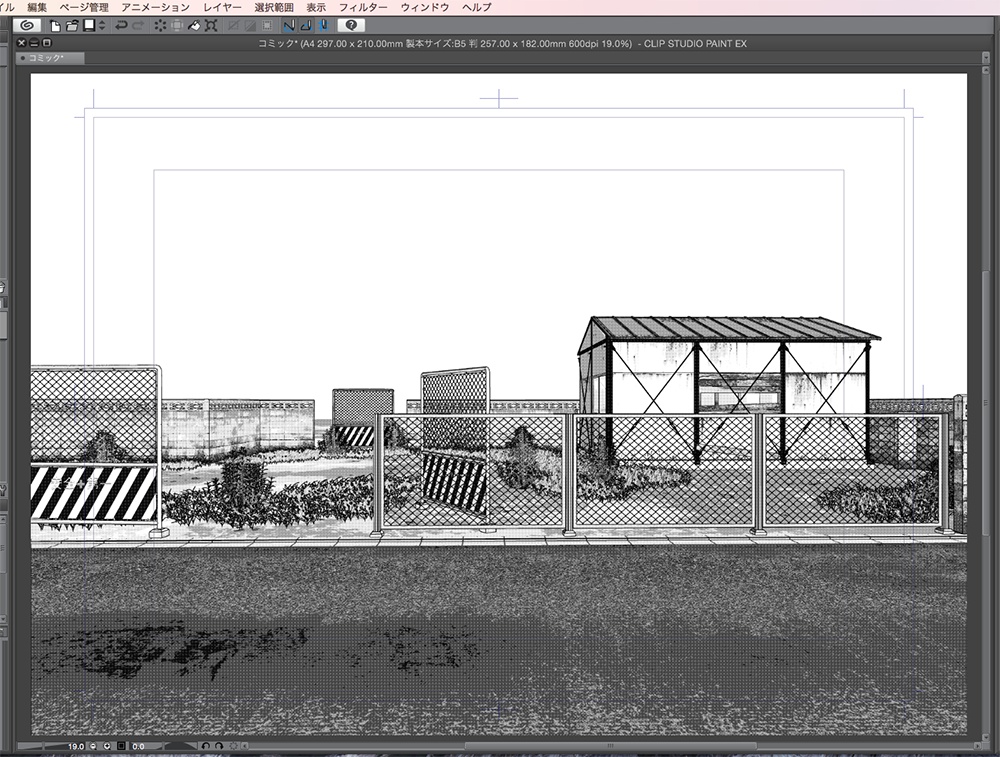Open the ウィンドウ (Window) menu
1000x757 pixels.
pos(425,7)
